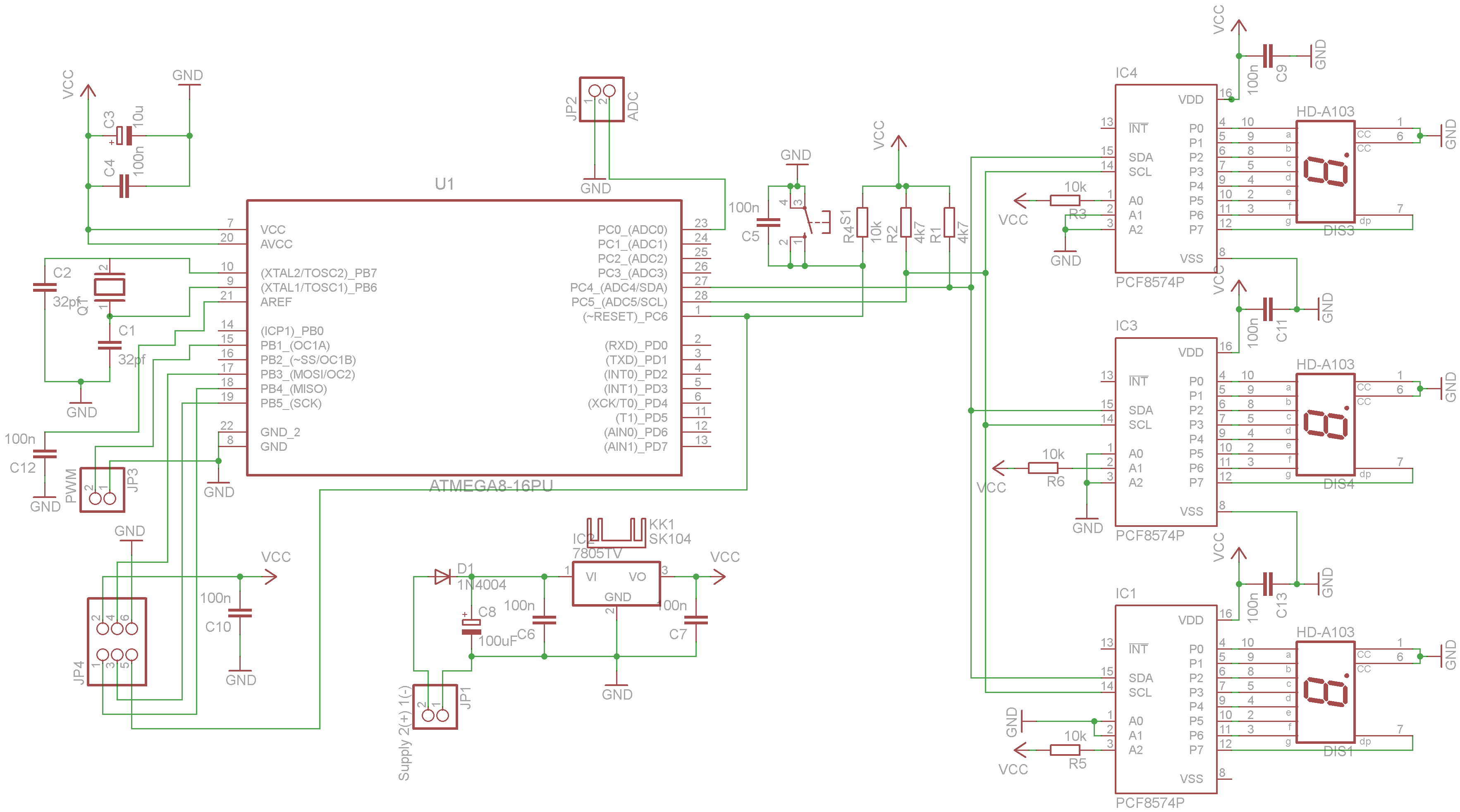1460x812 pixels.
Task: Click the IC1 label text
Action: click(x=1126, y=593)
